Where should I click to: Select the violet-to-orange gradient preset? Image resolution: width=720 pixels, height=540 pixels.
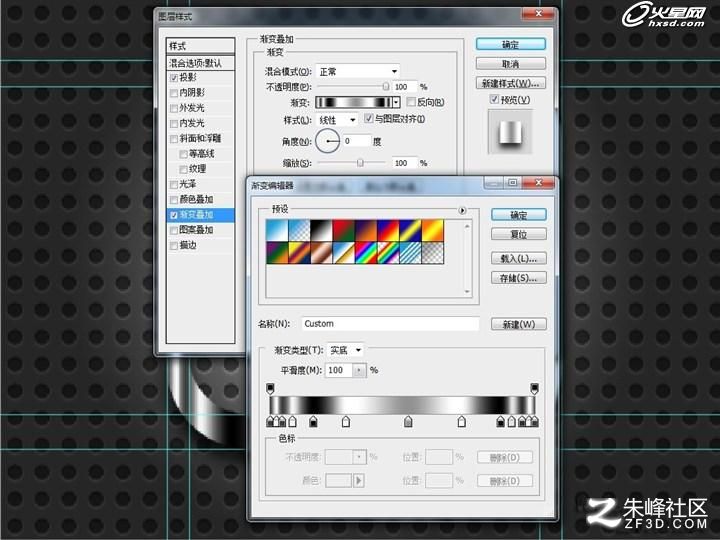tap(366, 231)
